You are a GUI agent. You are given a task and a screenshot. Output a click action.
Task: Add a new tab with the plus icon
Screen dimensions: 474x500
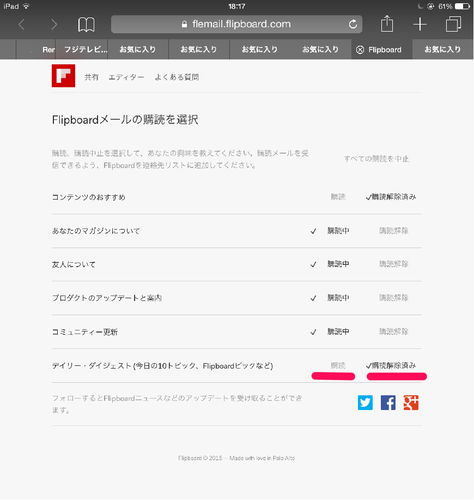tap(420, 24)
